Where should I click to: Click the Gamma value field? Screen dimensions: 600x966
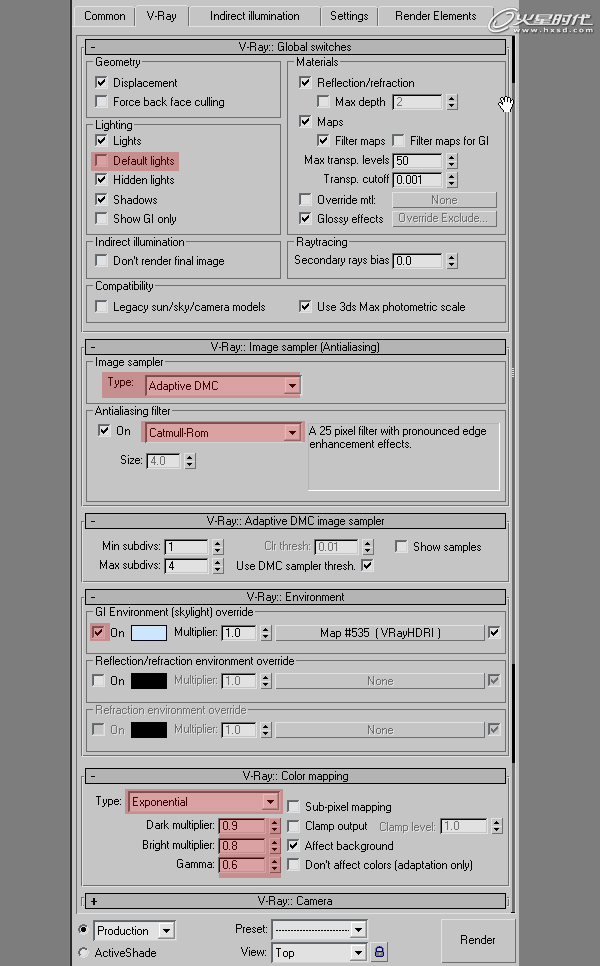243,865
